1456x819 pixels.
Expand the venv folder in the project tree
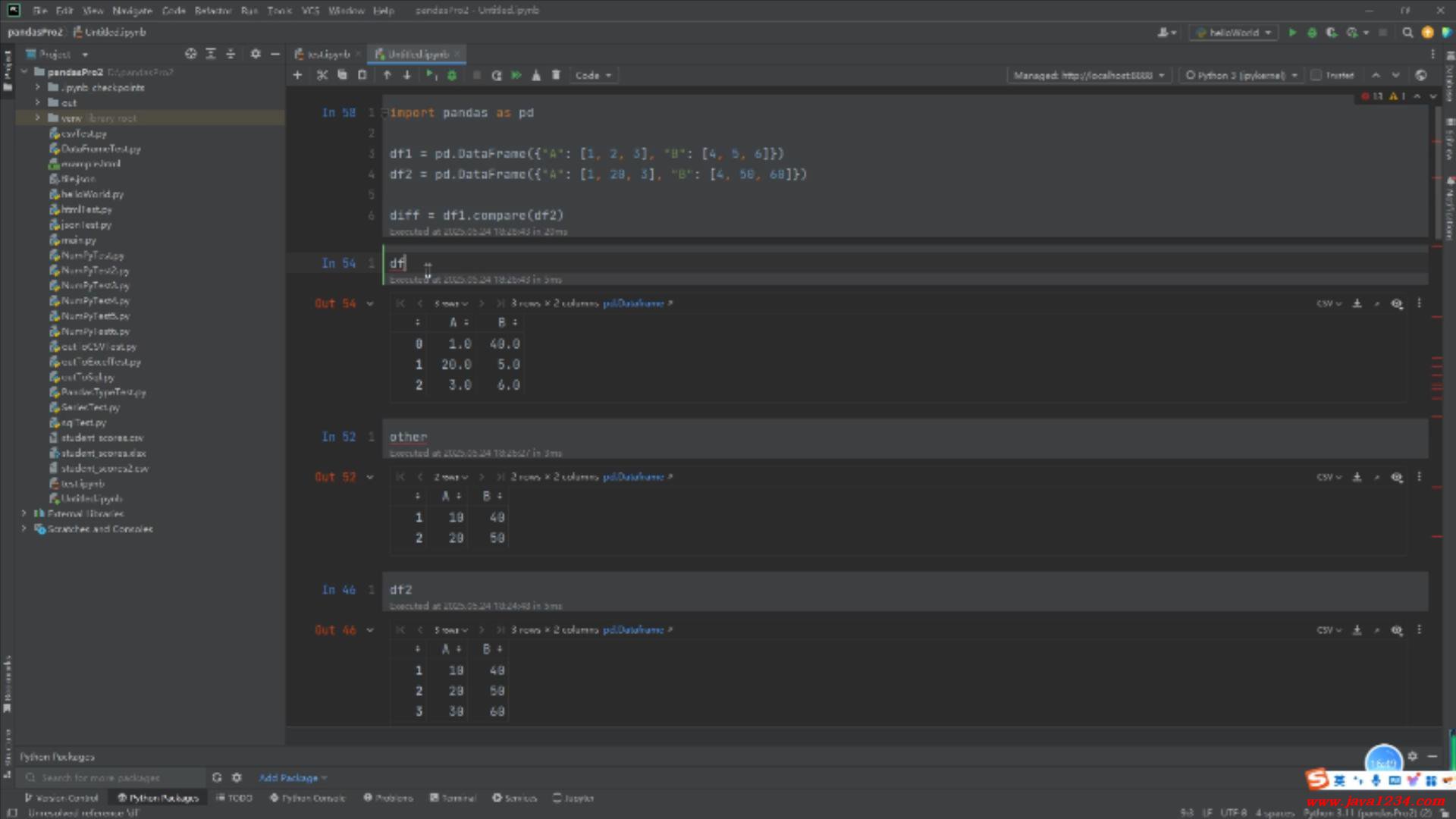[37, 118]
